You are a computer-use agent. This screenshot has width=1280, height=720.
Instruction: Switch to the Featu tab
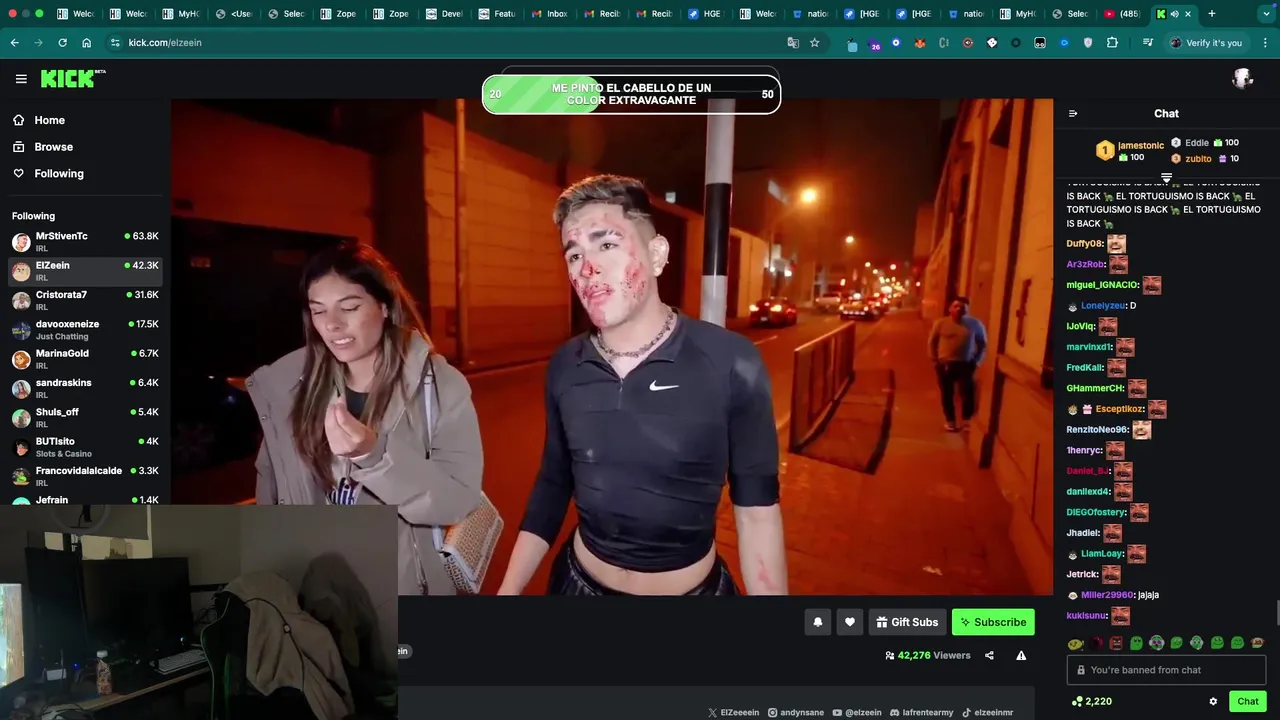point(497,14)
